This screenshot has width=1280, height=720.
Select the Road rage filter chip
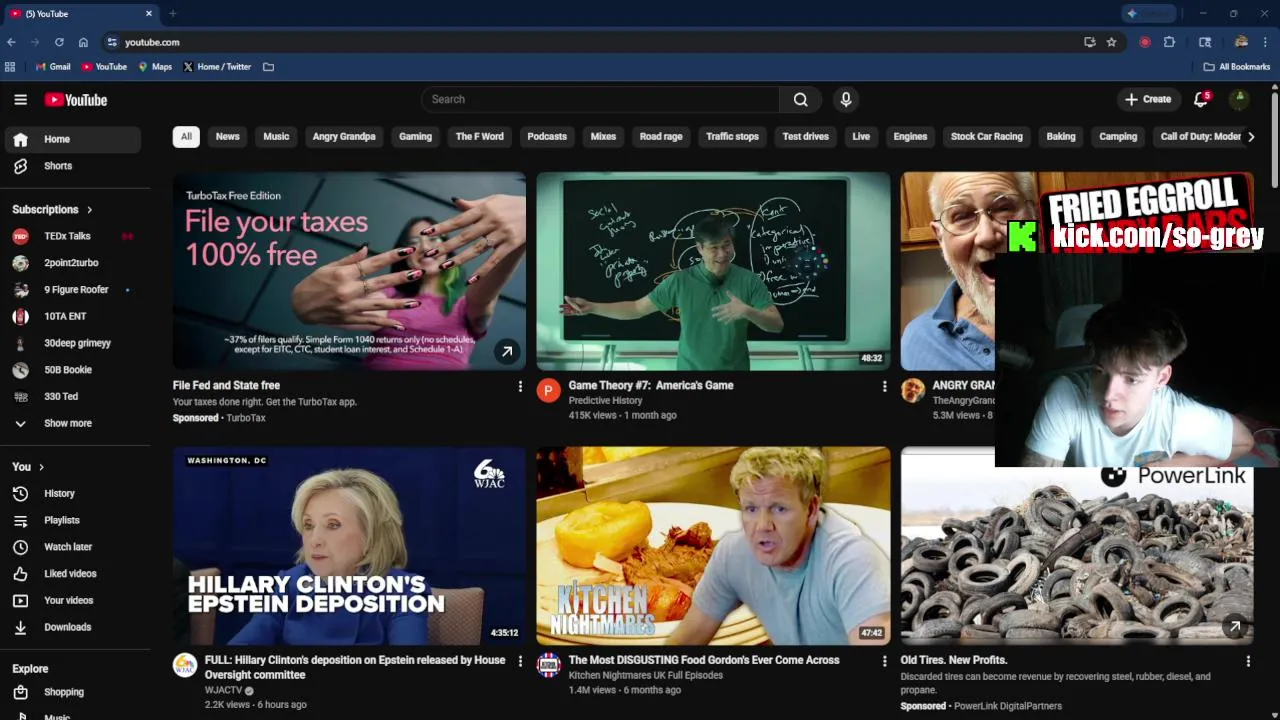click(x=661, y=137)
